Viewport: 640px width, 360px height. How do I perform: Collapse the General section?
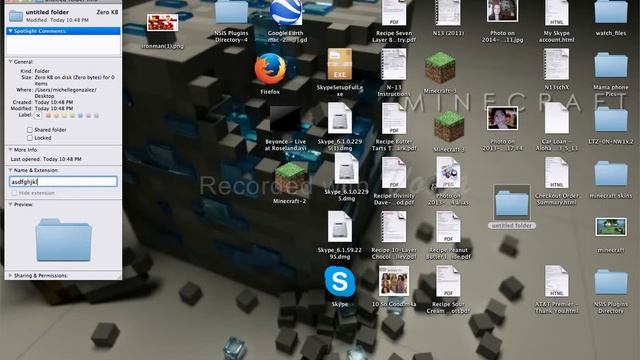click(x=10, y=62)
